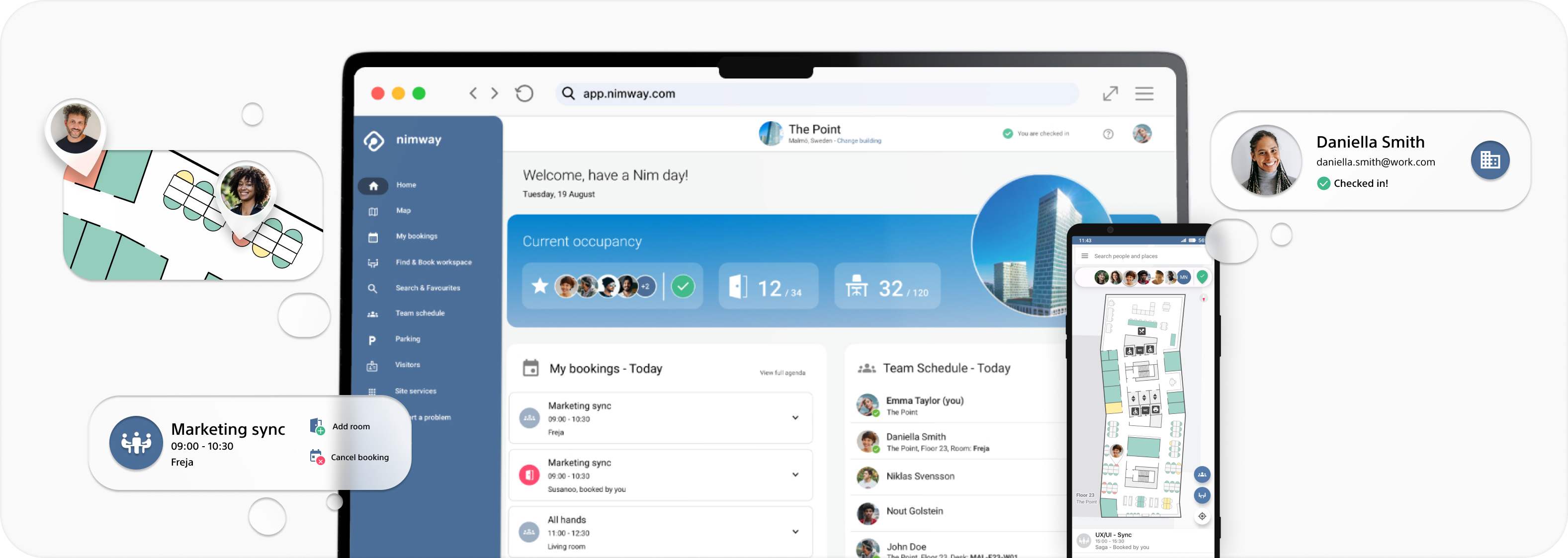Open the user profile avatar in the header

click(1141, 134)
